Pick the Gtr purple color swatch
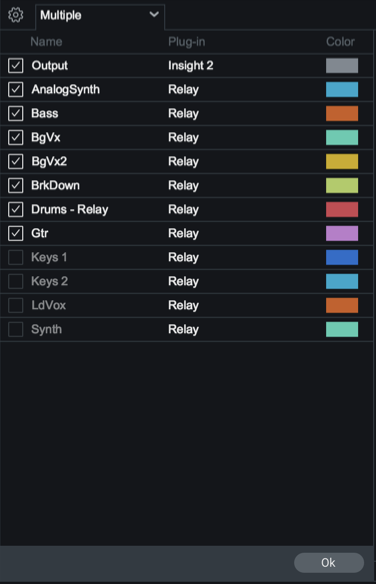 (342, 234)
